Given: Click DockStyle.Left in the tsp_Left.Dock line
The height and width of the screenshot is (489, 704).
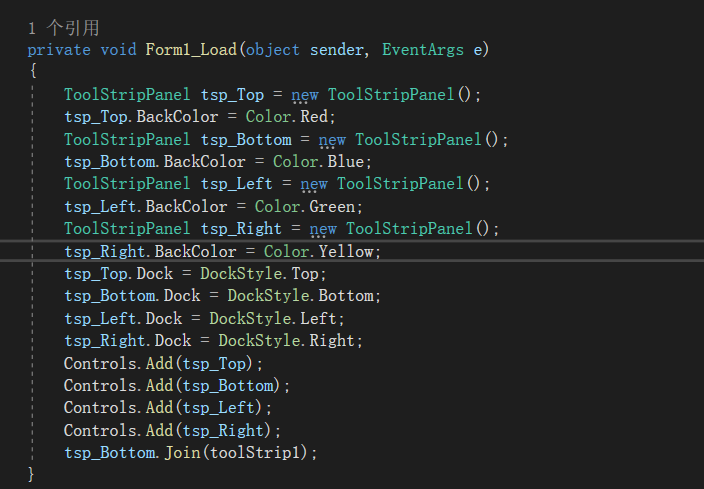Looking at the screenshot, I should 273,318.
